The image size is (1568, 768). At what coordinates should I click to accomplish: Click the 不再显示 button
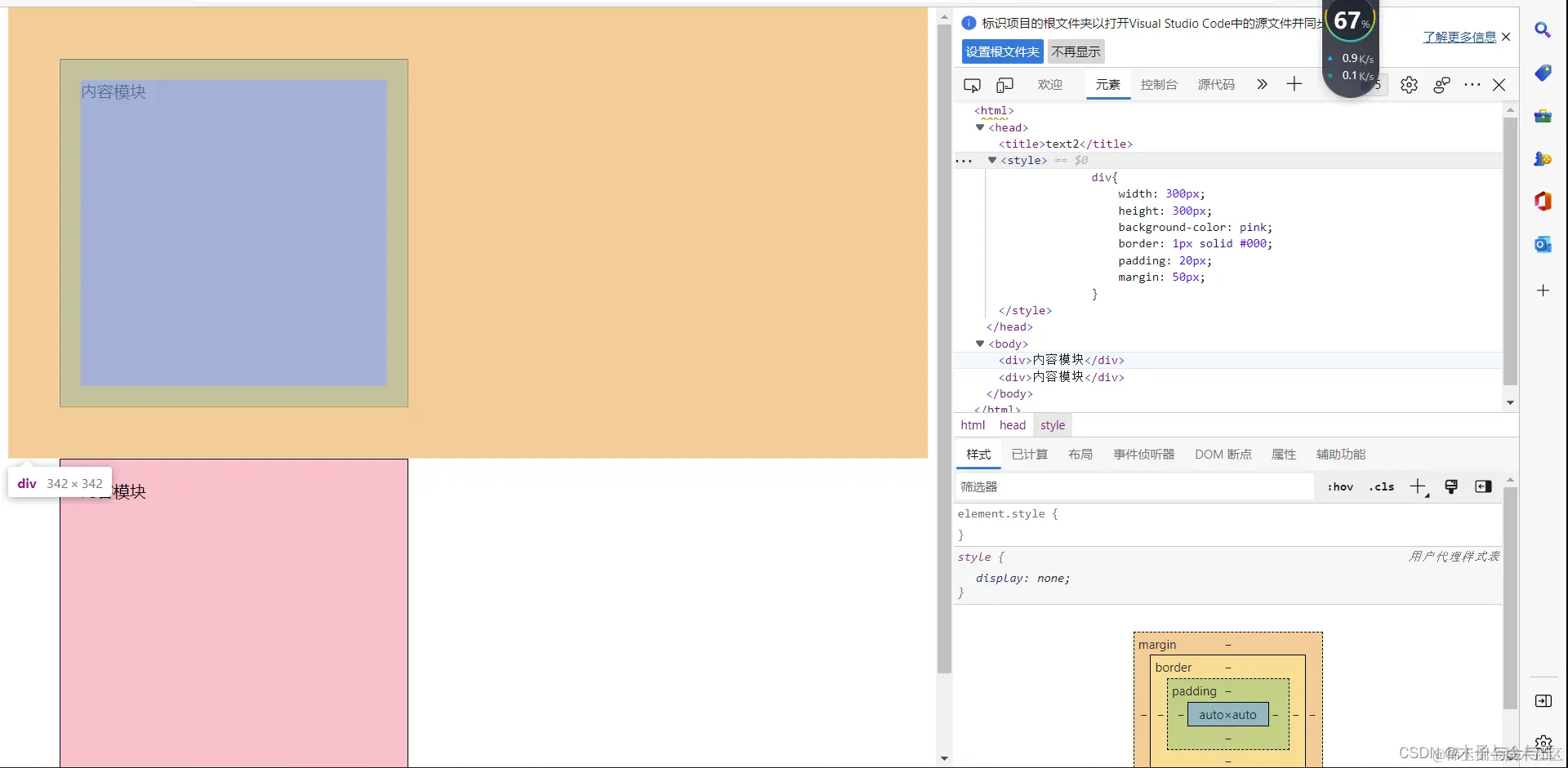pyautogui.click(x=1076, y=51)
